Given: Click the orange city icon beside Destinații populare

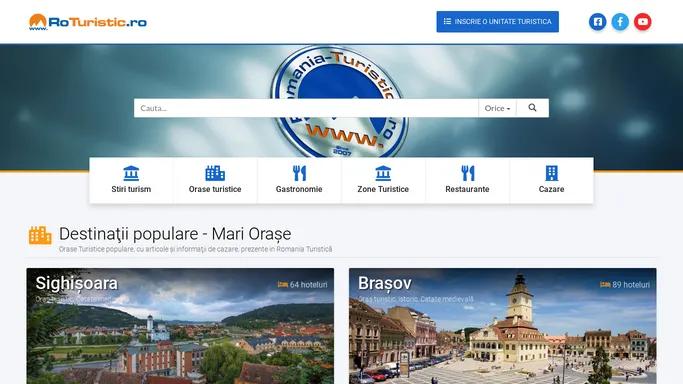Looking at the screenshot, I should 40,236.
